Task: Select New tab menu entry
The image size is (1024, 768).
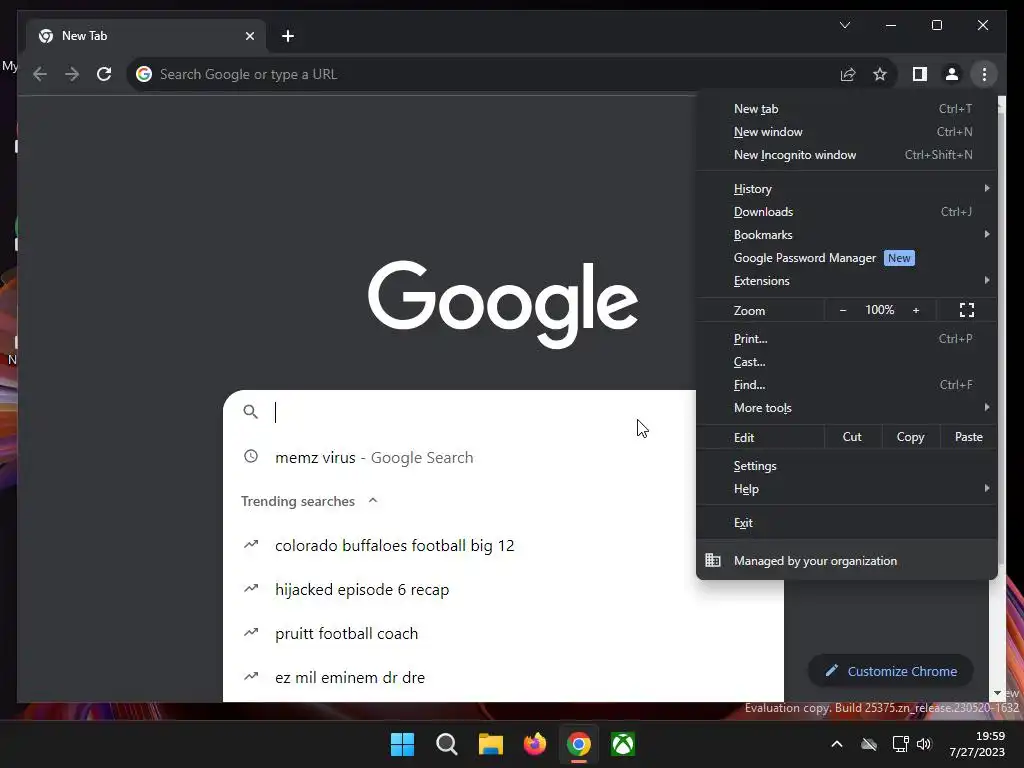Action: (x=847, y=109)
